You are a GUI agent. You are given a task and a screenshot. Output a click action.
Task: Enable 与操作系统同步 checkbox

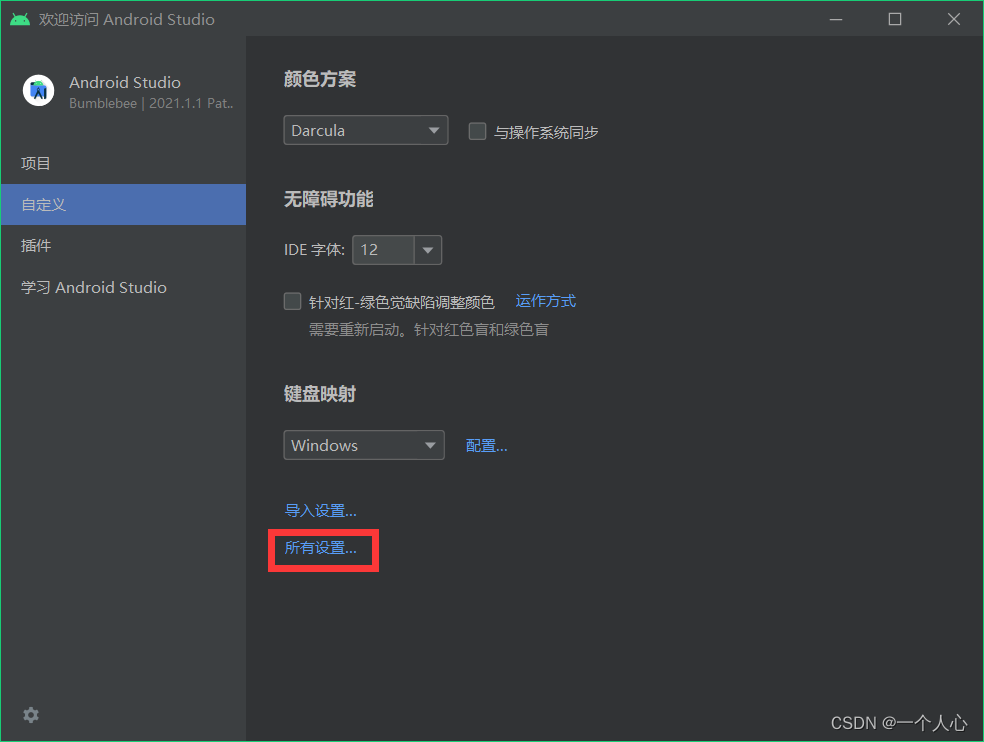coord(477,131)
